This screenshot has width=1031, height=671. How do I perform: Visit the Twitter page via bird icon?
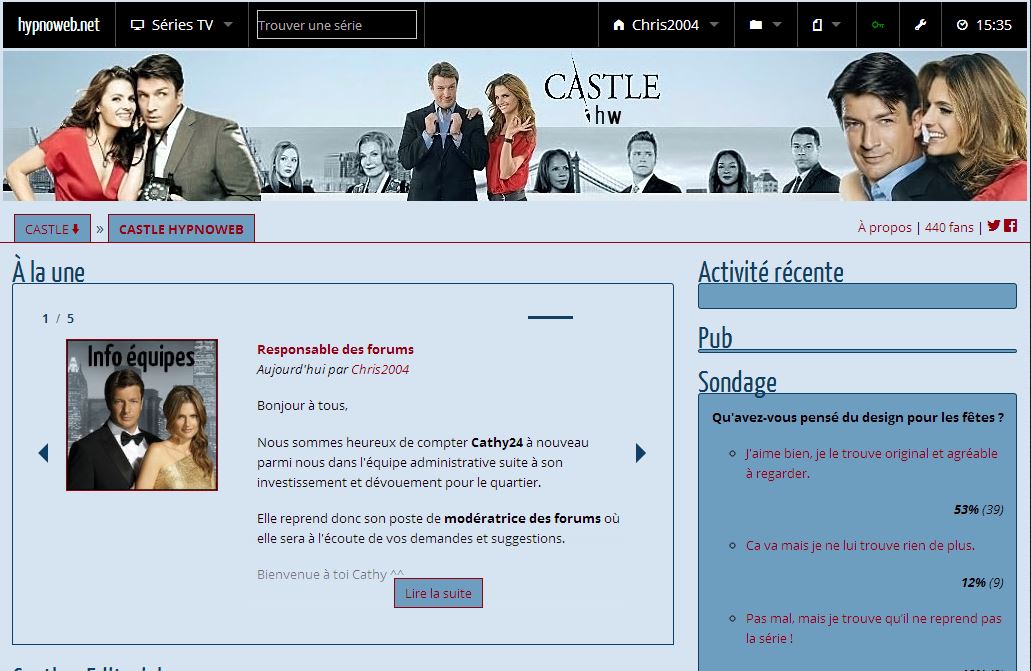pyautogui.click(x=994, y=226)
